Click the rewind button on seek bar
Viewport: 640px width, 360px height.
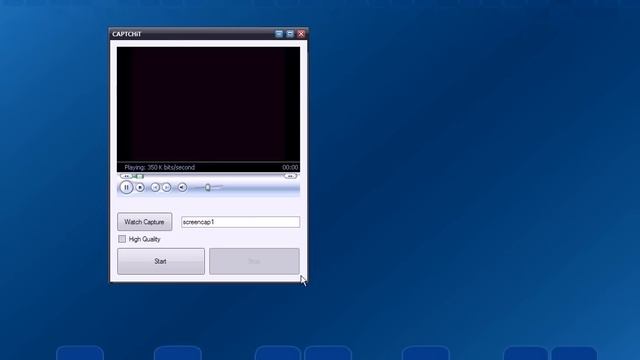tap(127, 176)
